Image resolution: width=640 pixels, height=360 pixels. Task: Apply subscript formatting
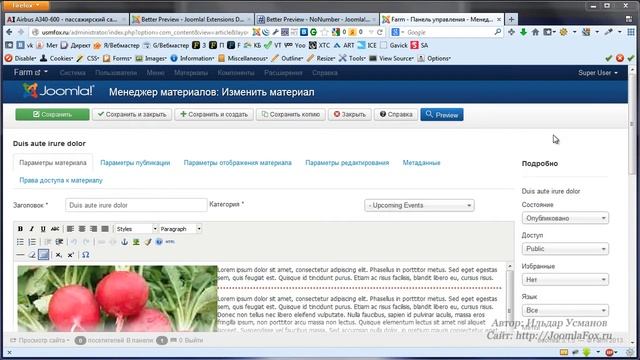[59, 255]
